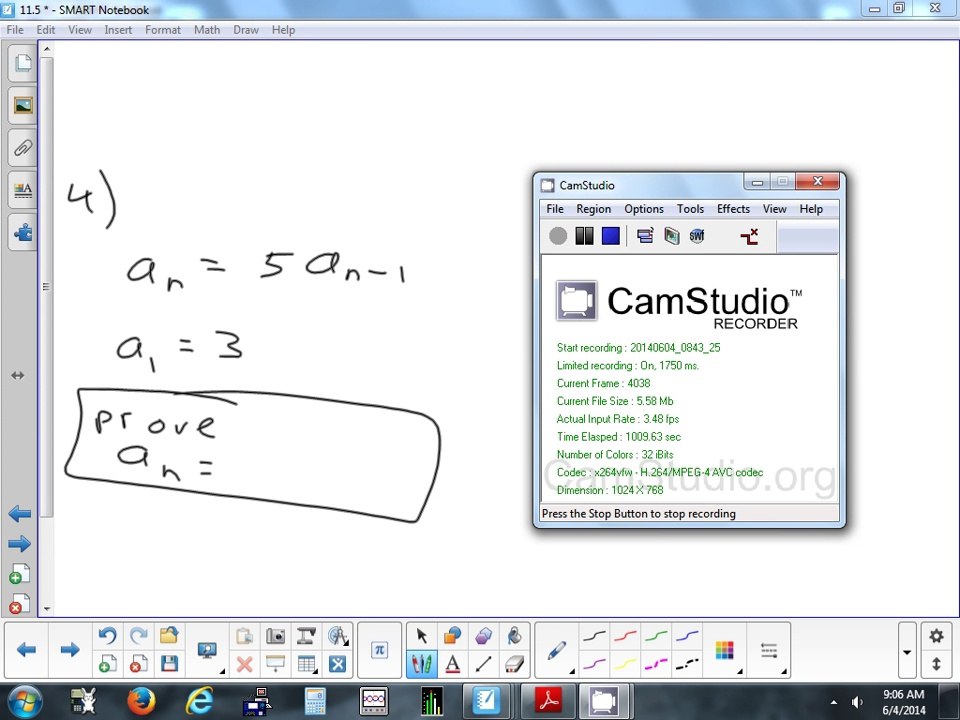Select the Eraser tool
The width and height of the screenshot is (960, 720).
pos(514,664)
